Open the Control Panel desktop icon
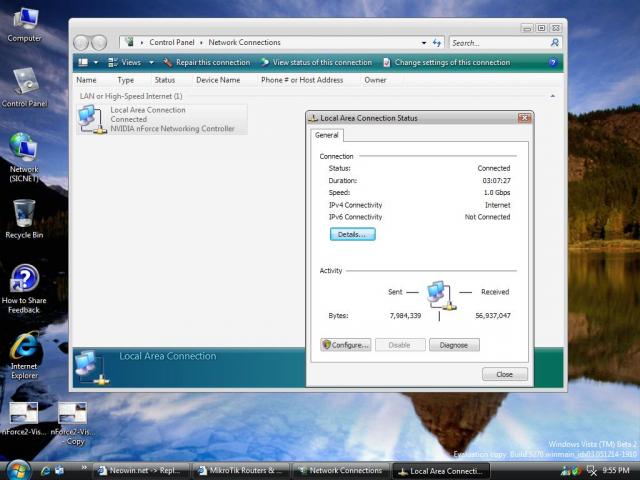Image resolution: width=640 pixels, height=480 pixels. (25, 87)
